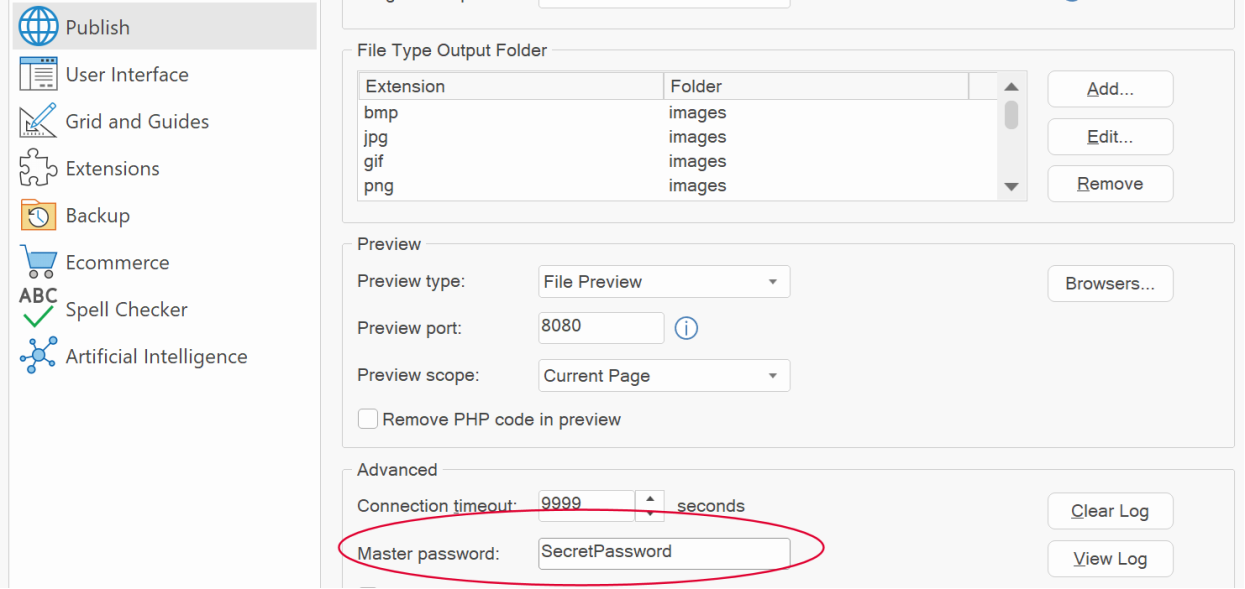Click the Spell Checker ABC icon

click(38, 309)
